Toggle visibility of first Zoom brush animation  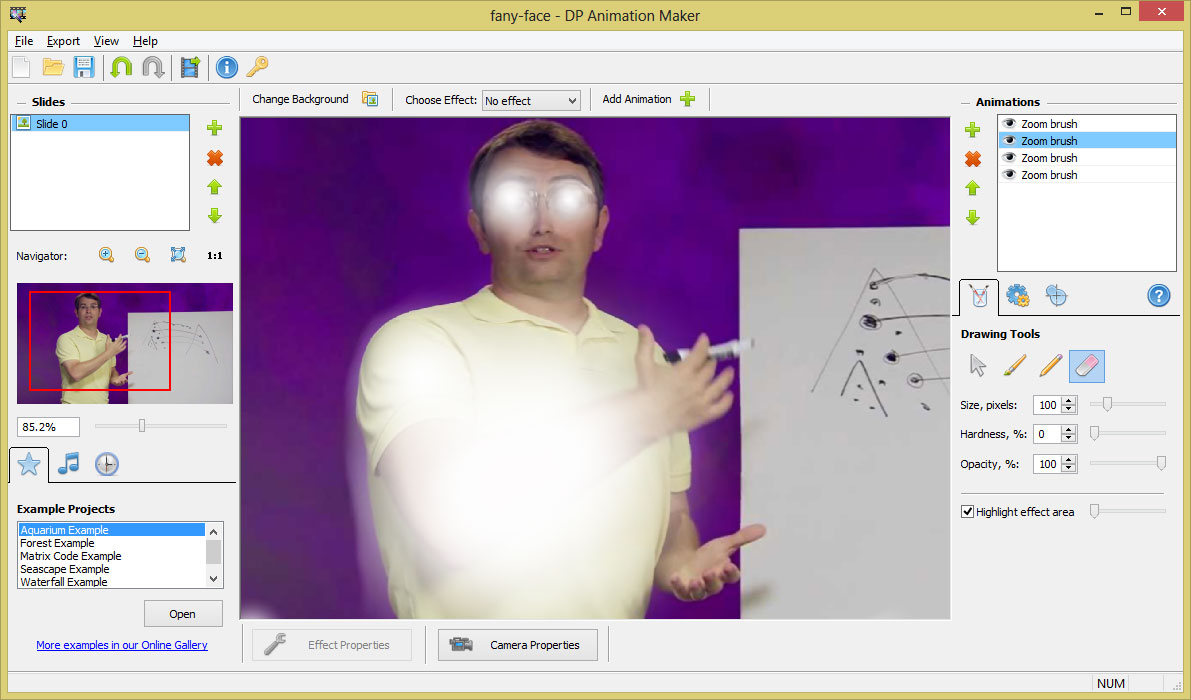1009,124
